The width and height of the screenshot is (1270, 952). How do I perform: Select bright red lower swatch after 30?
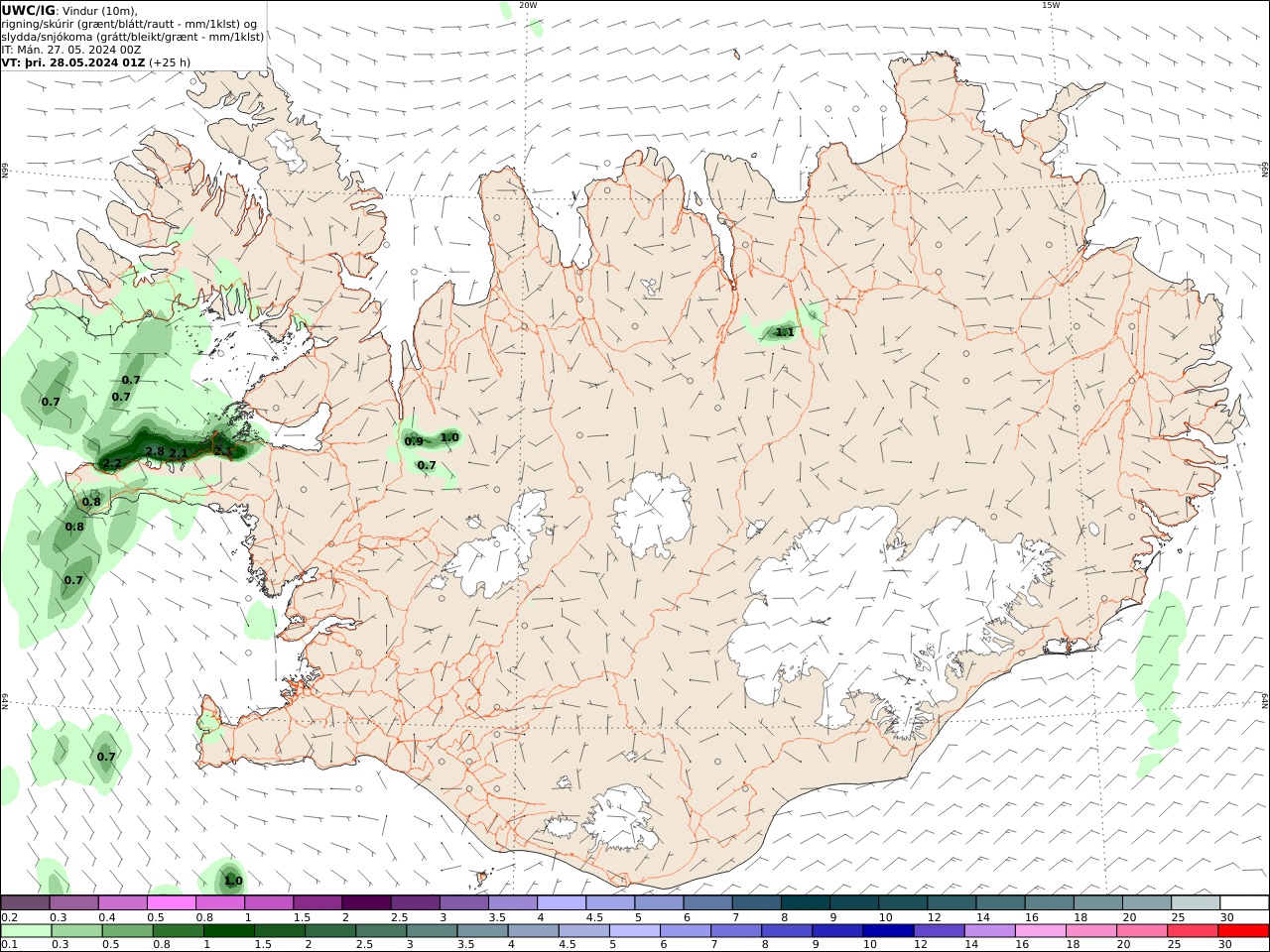[x=1243, y=931]
